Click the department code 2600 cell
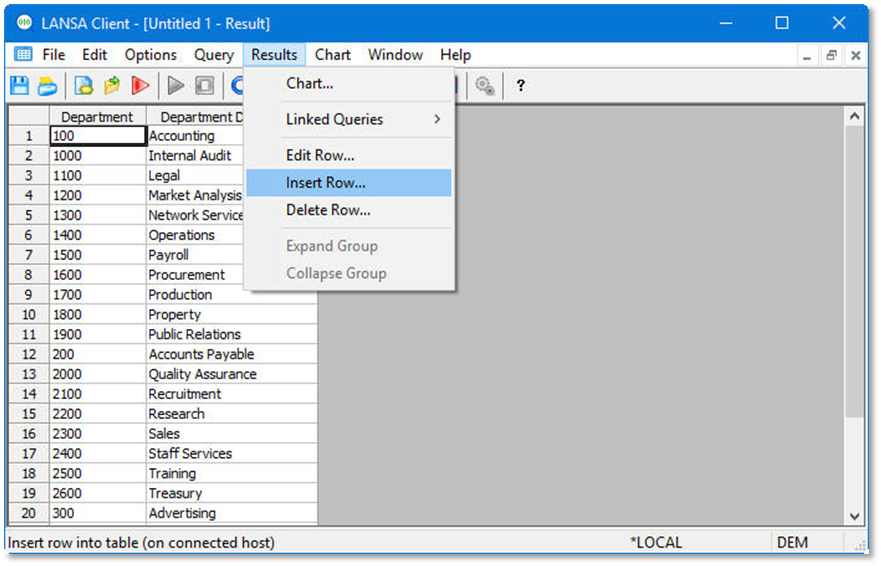This screenshot has width=881, height=566. [x=98, y=493]
